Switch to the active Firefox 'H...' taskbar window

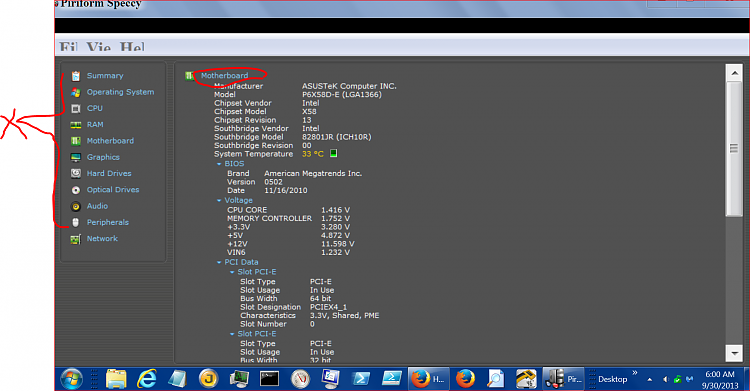click(x=429, y=379)
